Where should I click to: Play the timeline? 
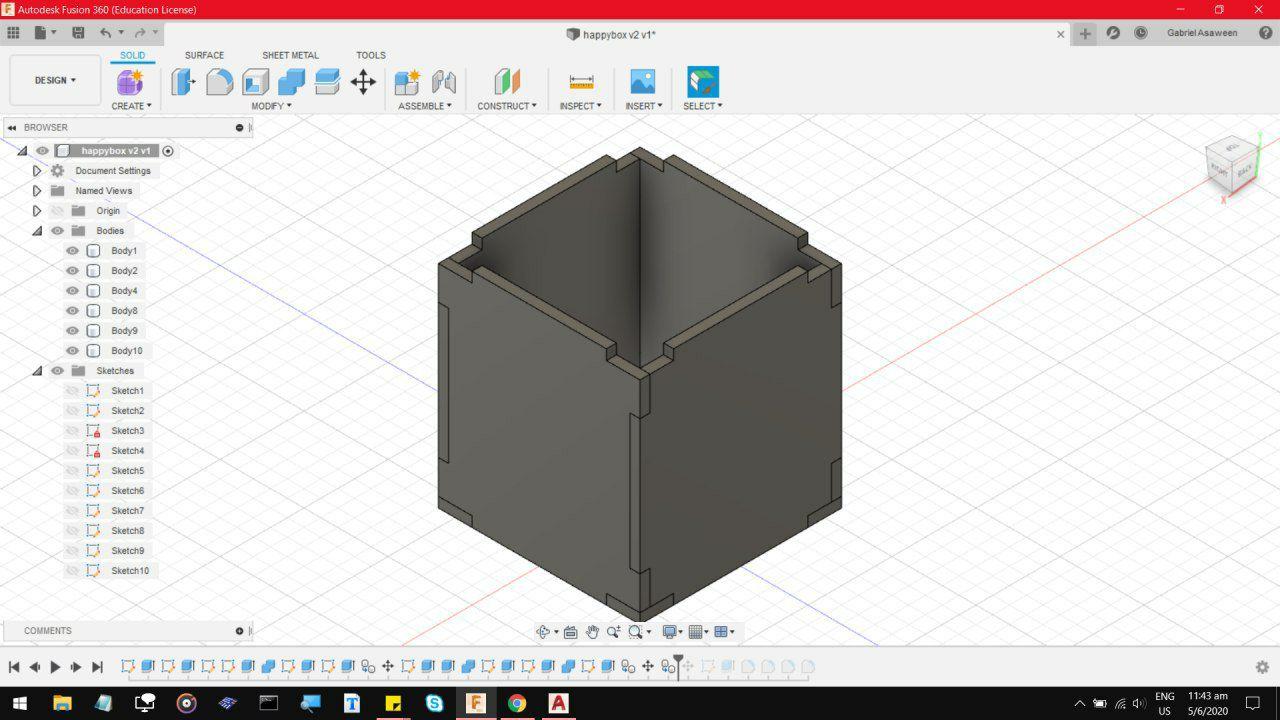pyautogui.click(x=55, y=667)
